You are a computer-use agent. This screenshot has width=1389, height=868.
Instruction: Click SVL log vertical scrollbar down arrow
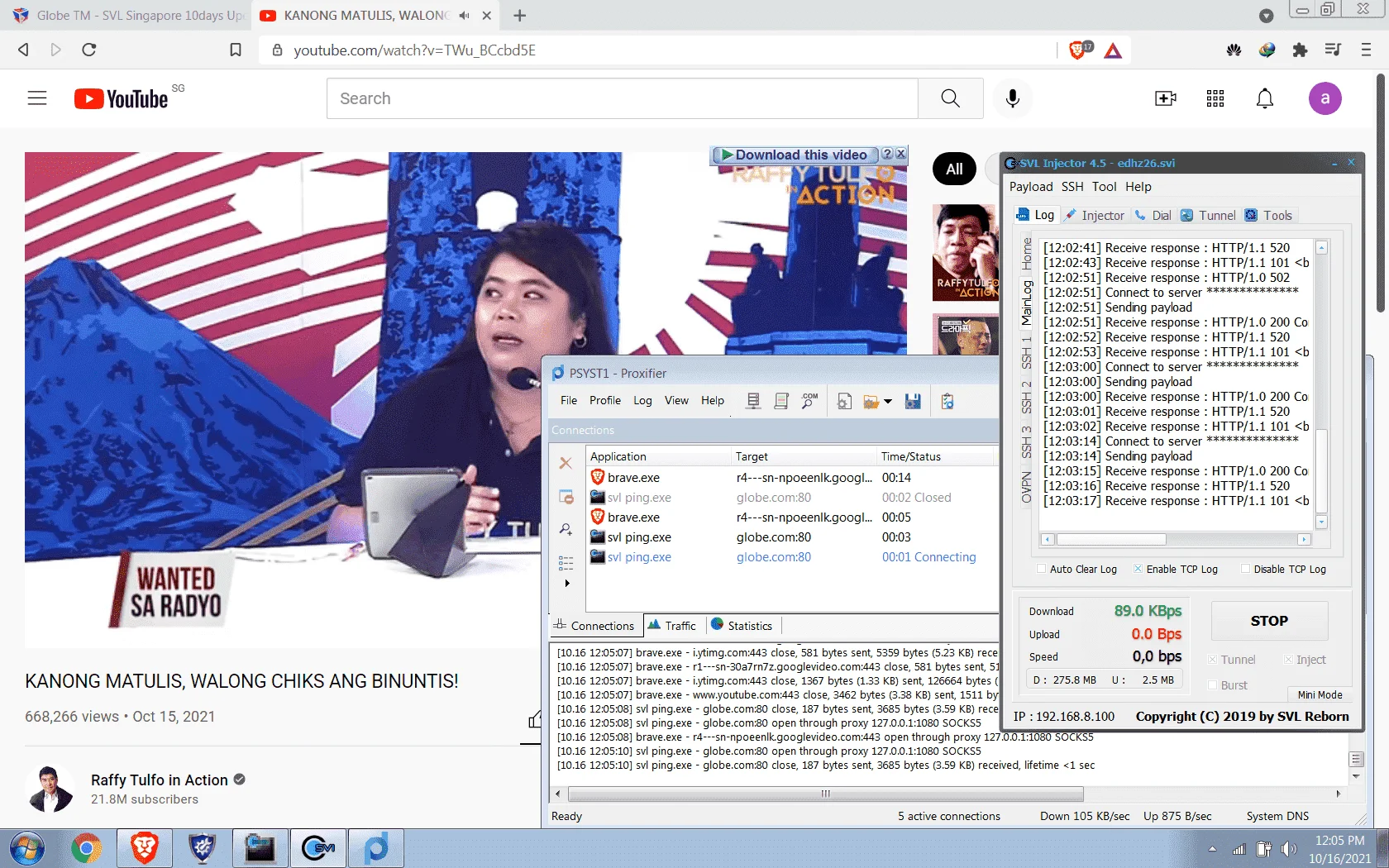click(1321, 522)
